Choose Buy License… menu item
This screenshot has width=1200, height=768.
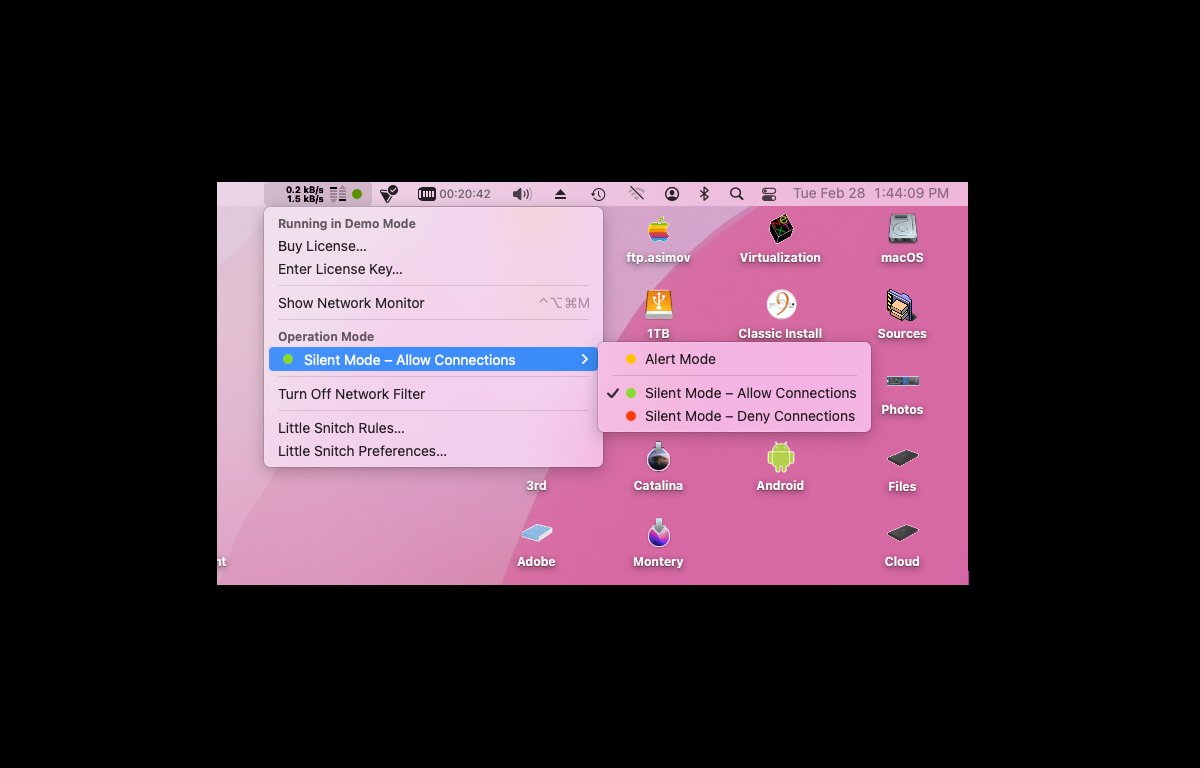click(433, 246)
